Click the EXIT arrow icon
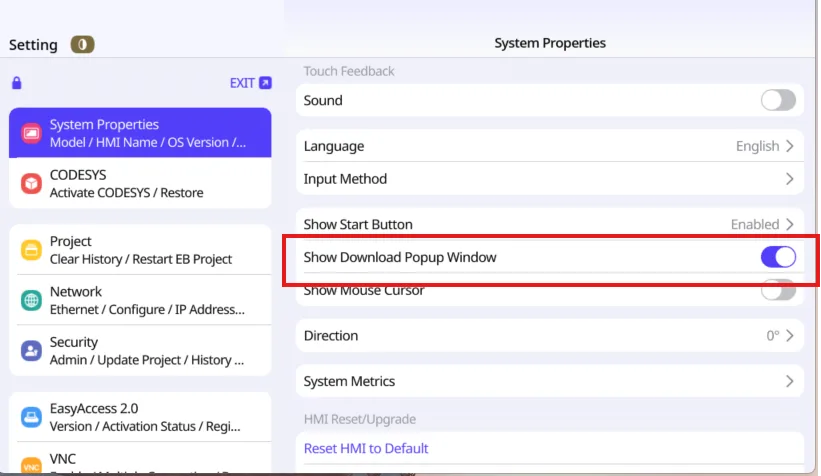The height and width of the screenshot is (476, 821). tap(265, 83)
